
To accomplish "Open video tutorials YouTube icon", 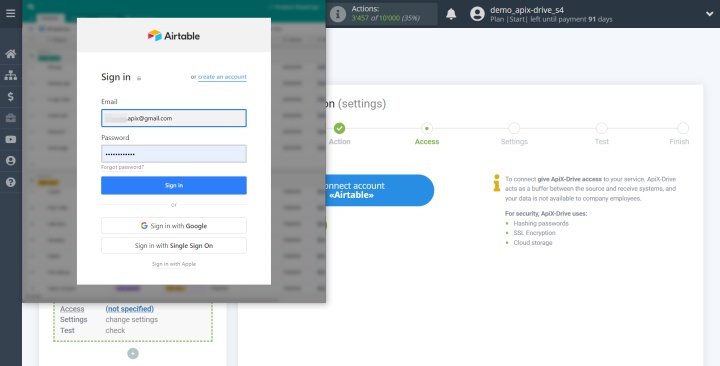I will [11, 140].
